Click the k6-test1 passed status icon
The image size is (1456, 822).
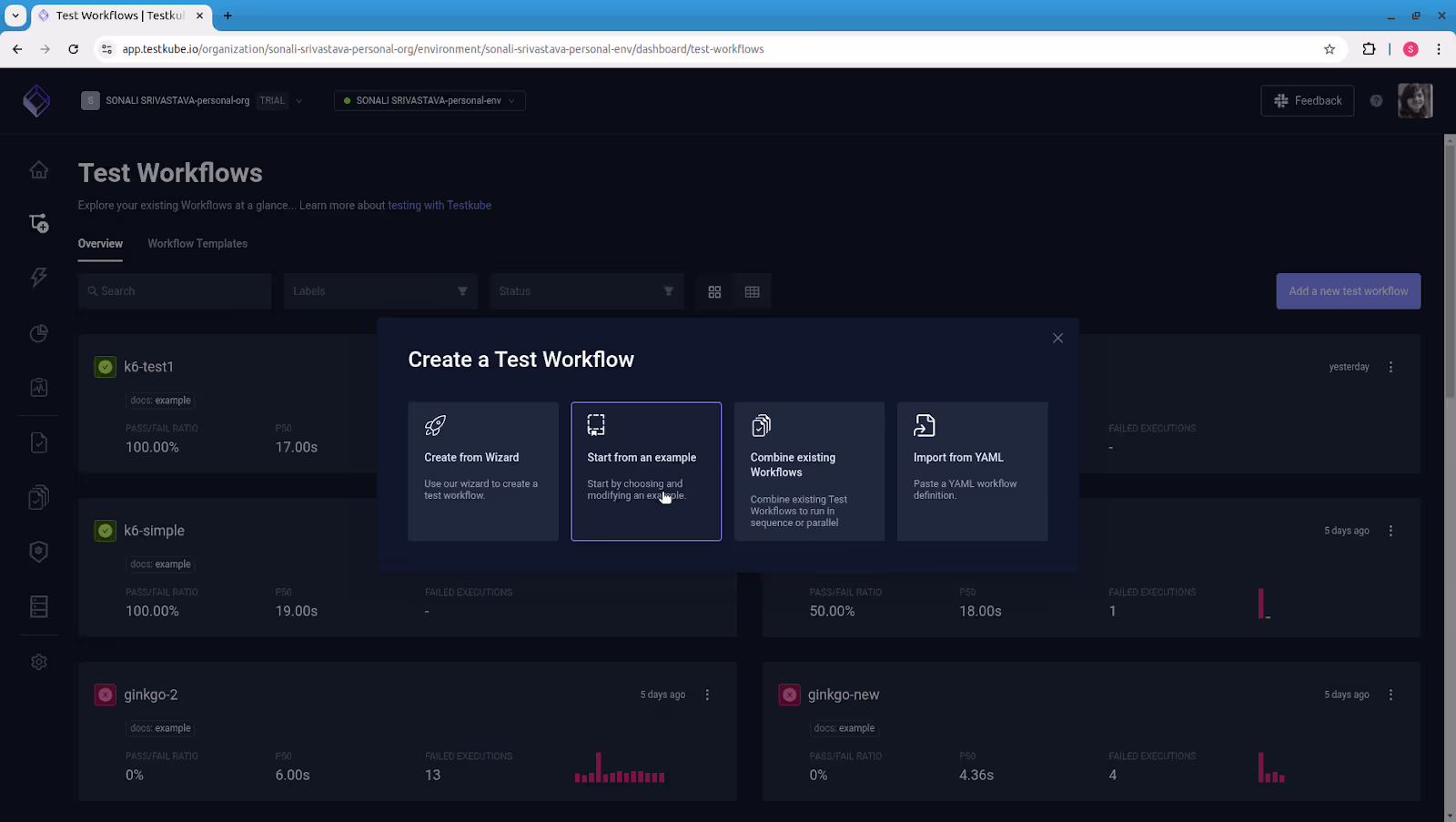click(106, 367)
